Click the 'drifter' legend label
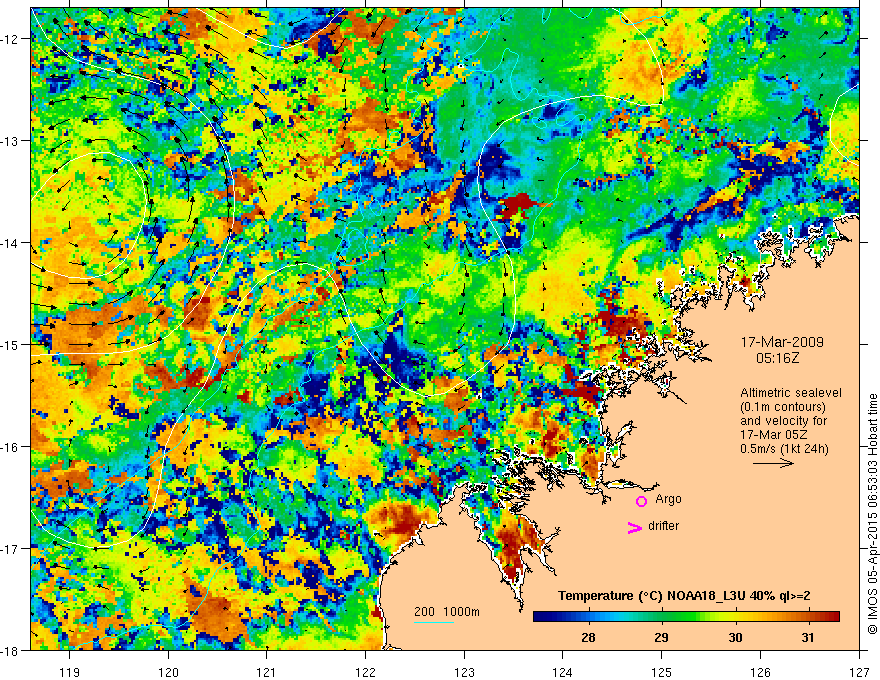Image resolution: width=880 pixels, height=680 pixels. click(663, 526)
